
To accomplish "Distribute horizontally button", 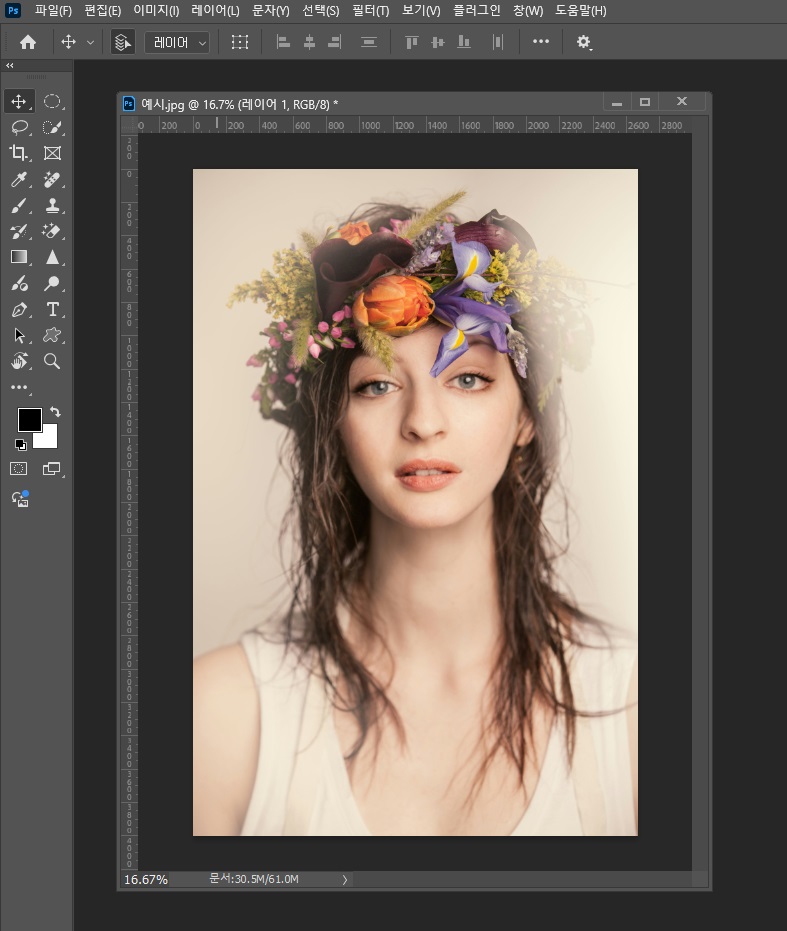I will [x=498, y=42].
